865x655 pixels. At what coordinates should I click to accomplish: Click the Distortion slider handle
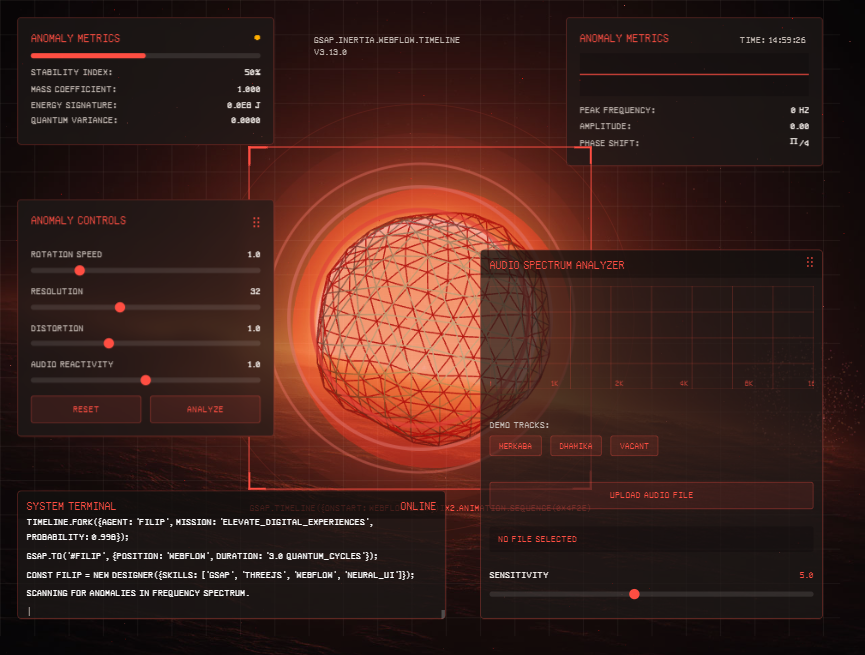(109, 343)
